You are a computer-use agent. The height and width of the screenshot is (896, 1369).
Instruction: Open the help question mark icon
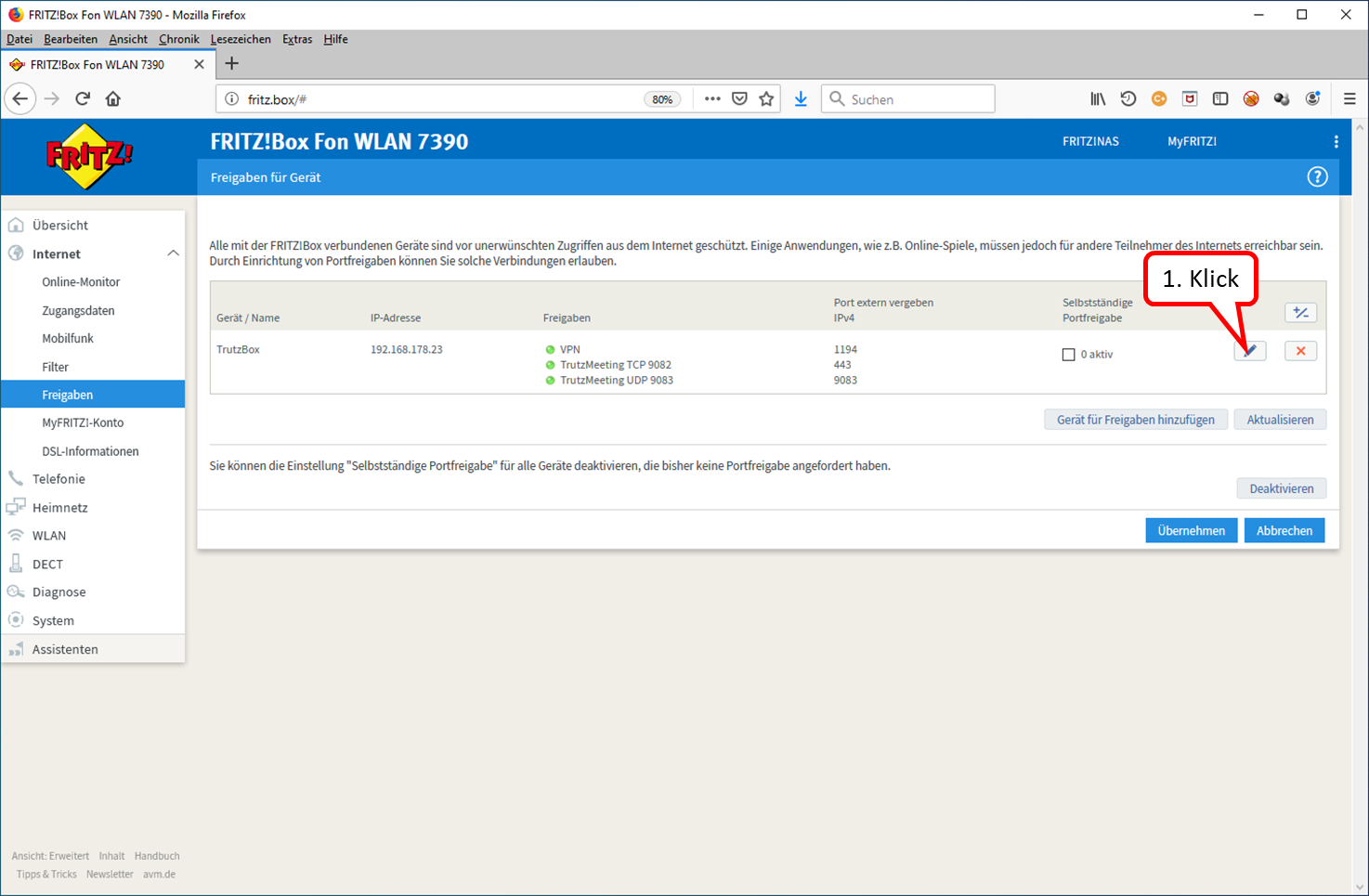1317,177
